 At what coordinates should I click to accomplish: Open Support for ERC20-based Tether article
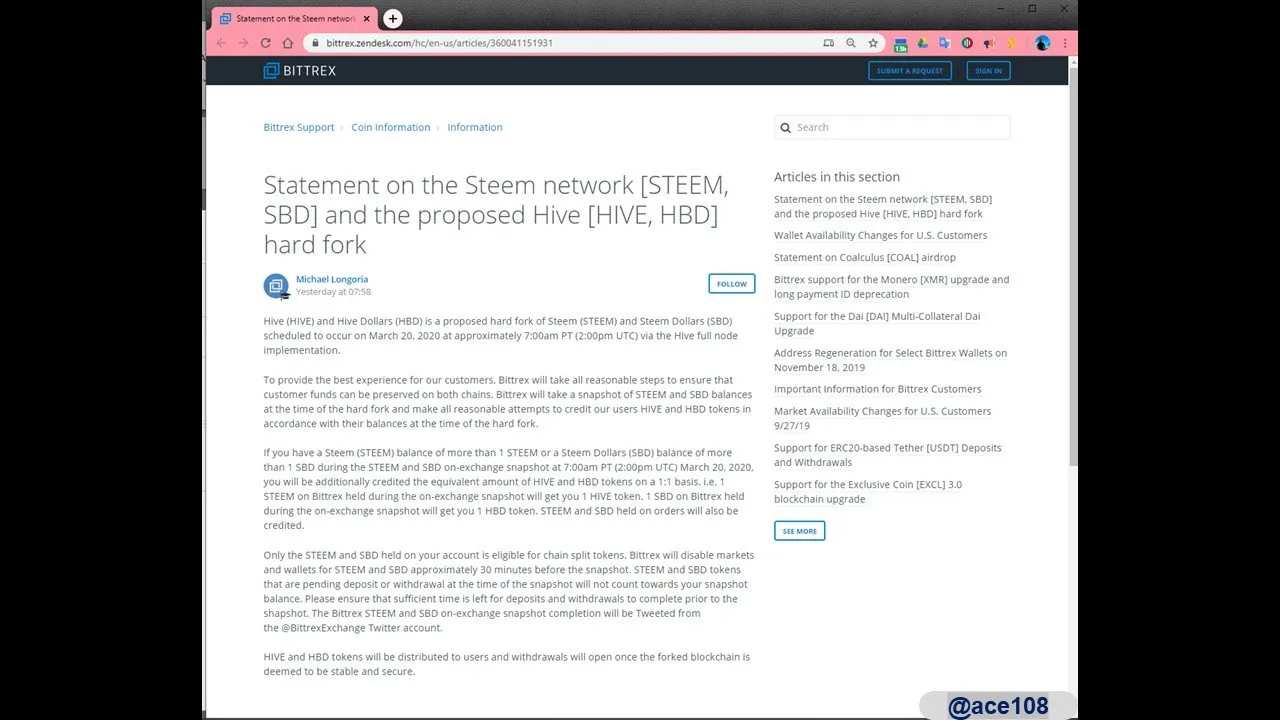click(x=888, y=455)
